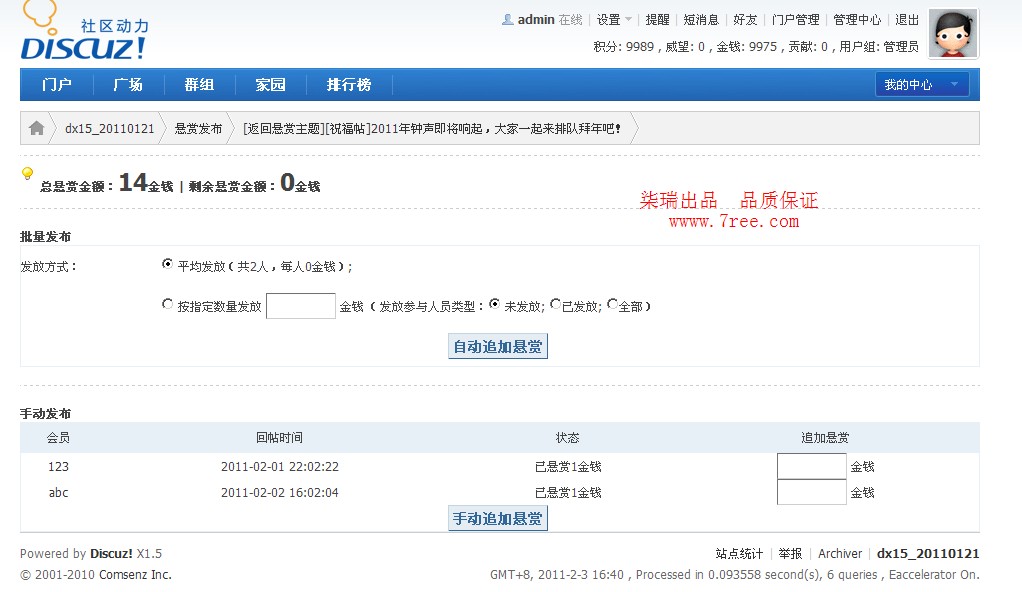The width and height of the screenshot is (1022, 592).
Task: Click the 追加悬赏 column header
Action: (825, 437)
